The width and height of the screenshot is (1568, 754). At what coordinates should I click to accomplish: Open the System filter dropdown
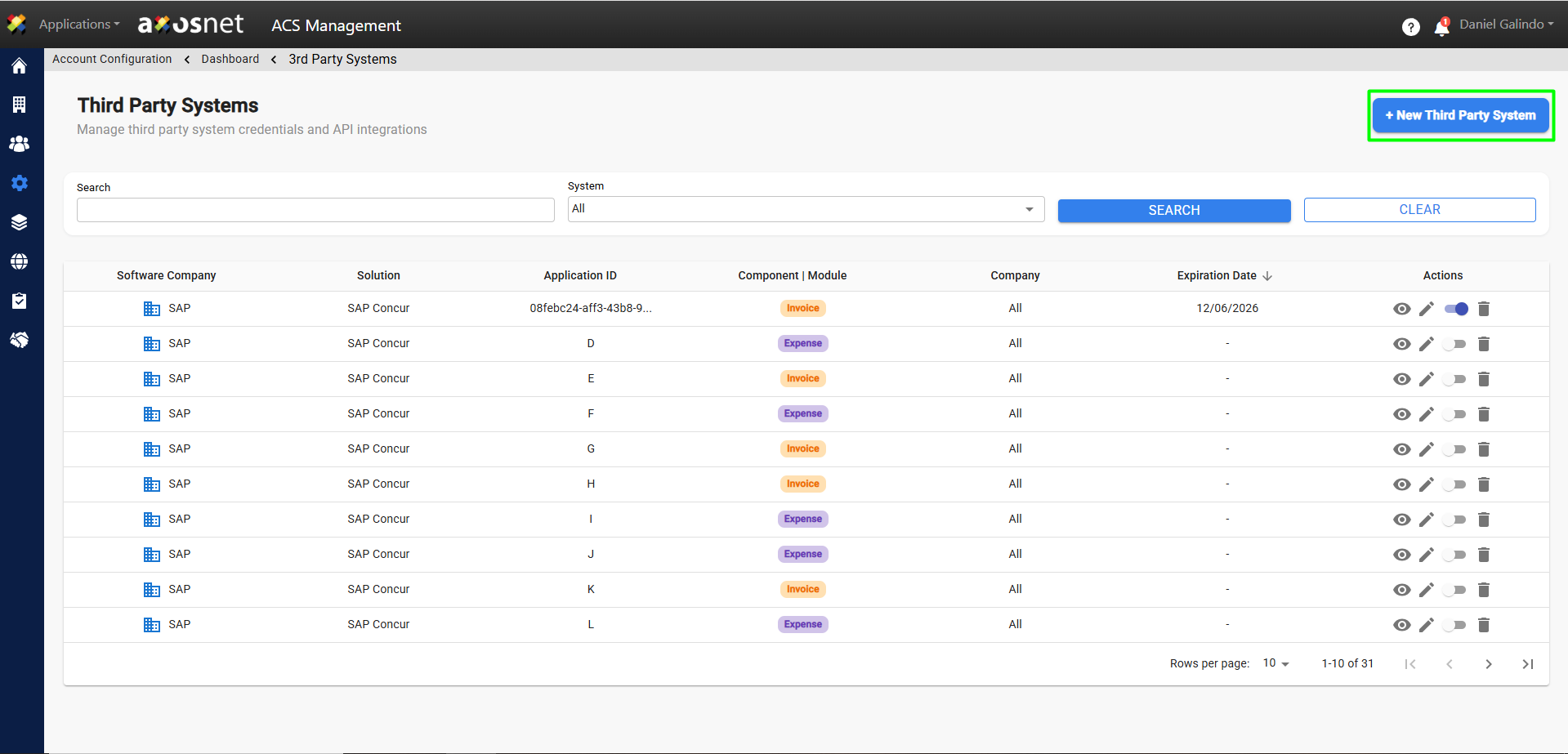click(805, 209)
